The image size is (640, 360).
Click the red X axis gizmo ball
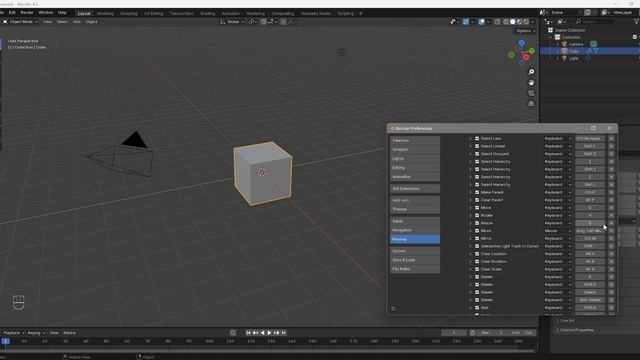pyautogui.click(x=526, y=58)
